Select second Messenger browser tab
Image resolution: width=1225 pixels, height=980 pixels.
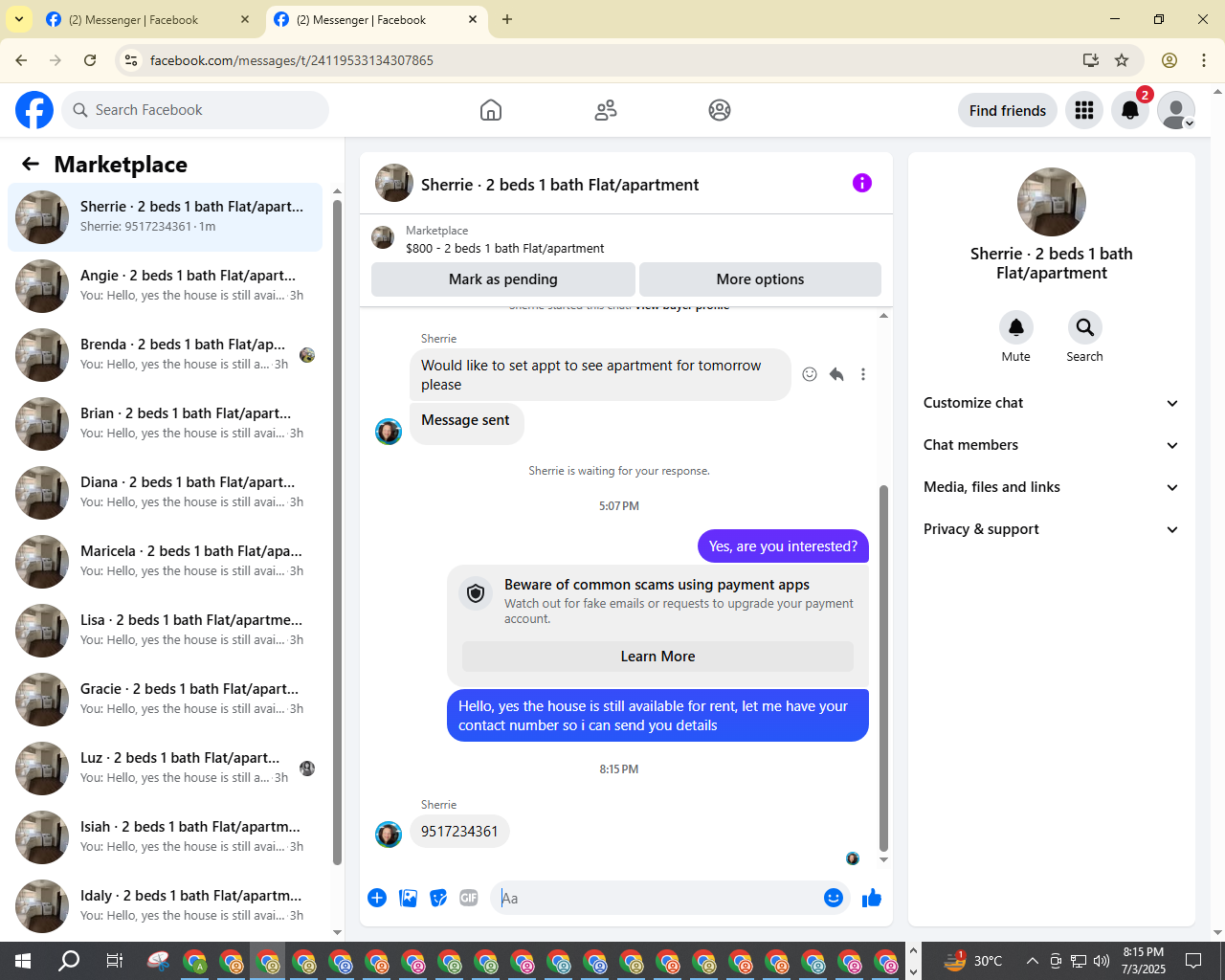click(x=375, y=19)
